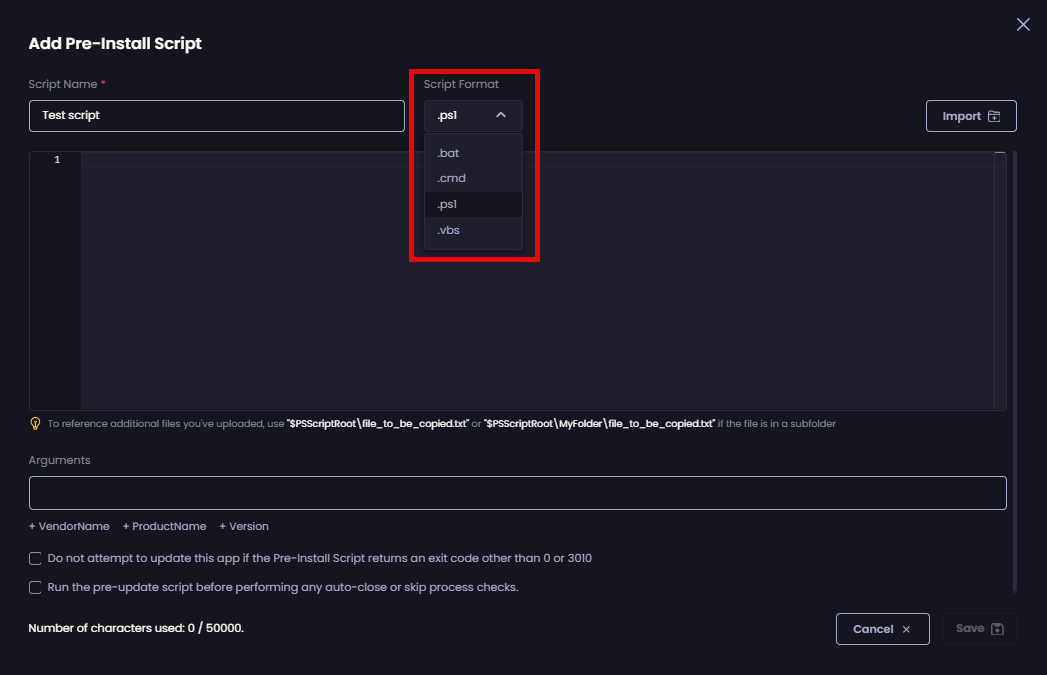This screenshot has width=1047, height=675.
Task: Add the Version argument token
Action: [243, 526]
